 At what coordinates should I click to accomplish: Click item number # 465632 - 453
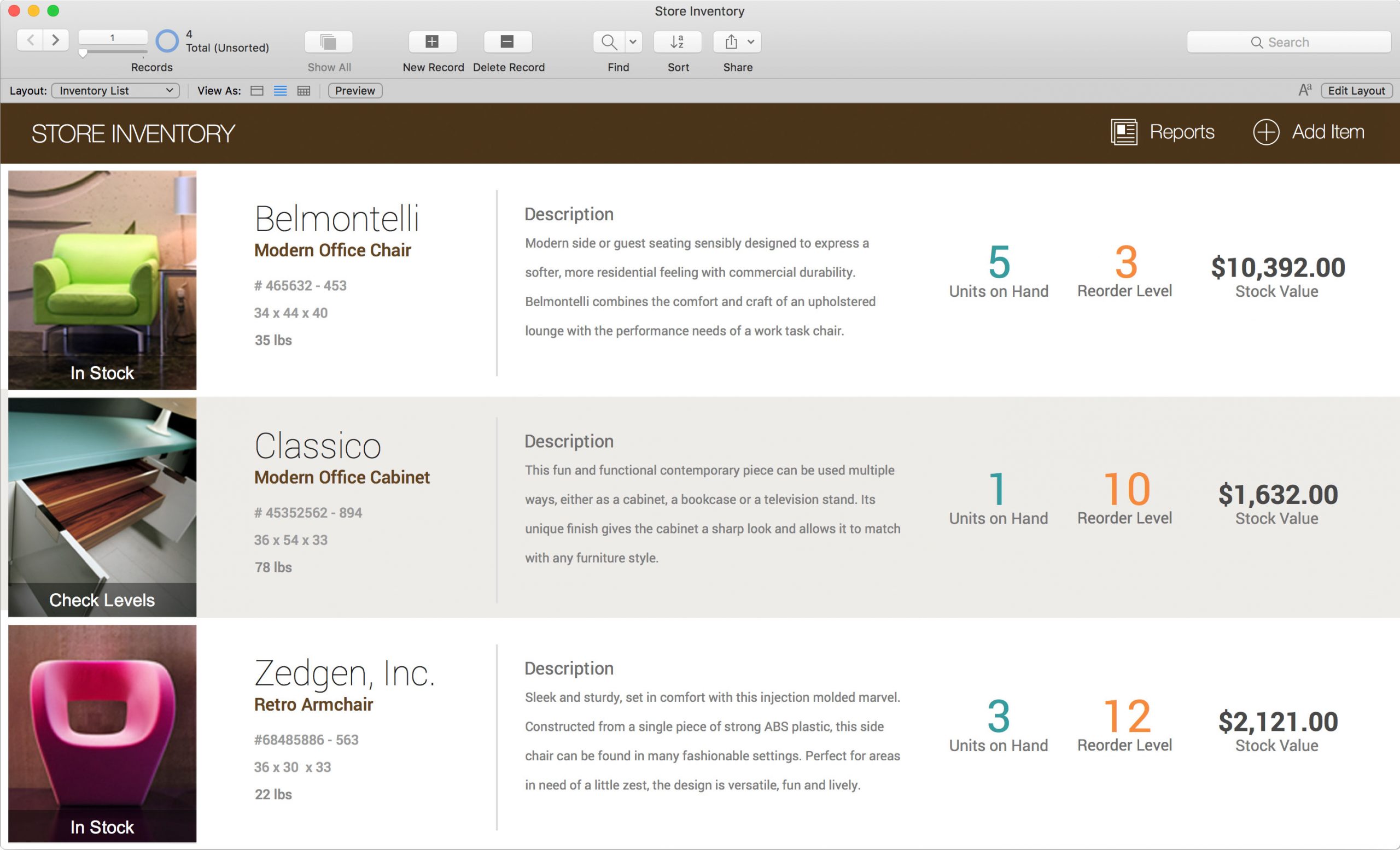point(300,285)
